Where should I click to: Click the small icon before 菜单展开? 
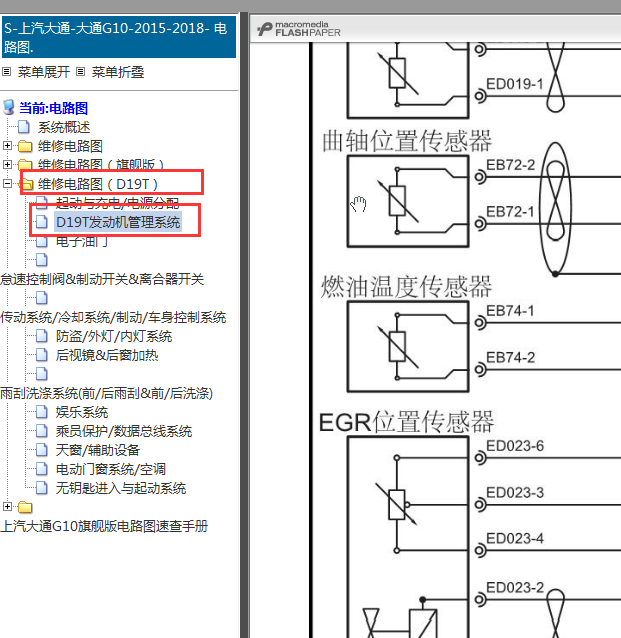(7, 72)
